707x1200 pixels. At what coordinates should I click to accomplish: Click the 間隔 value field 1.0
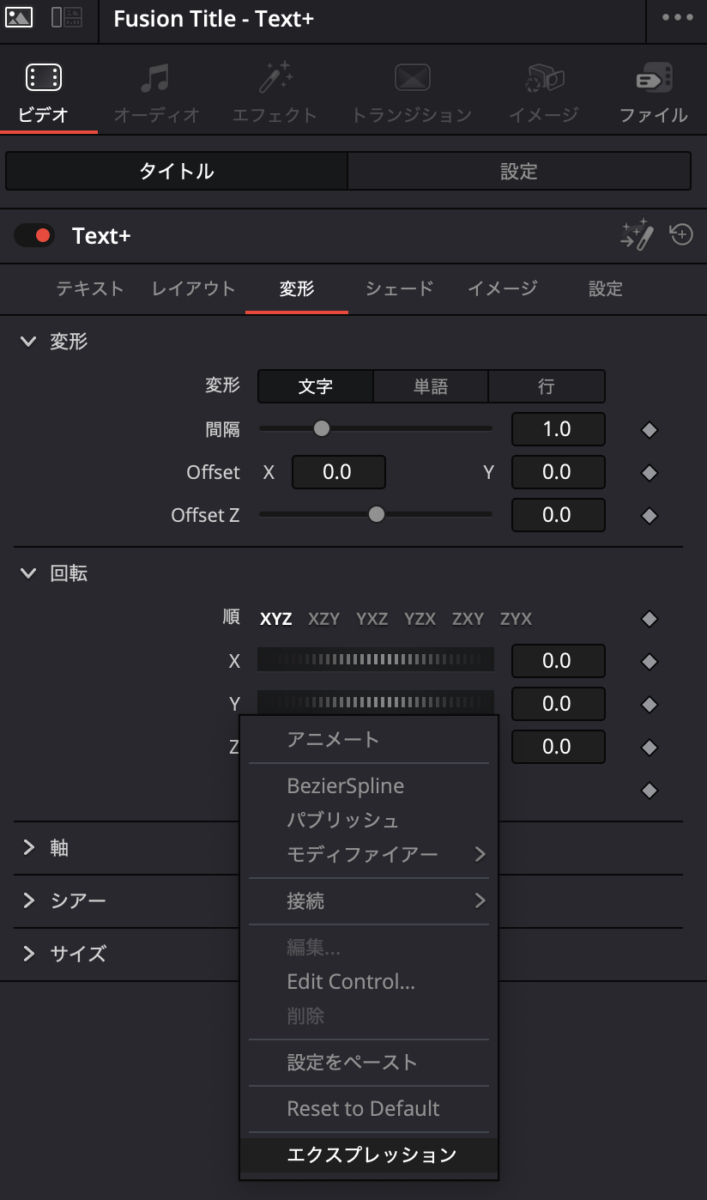[x=558, y=429]
